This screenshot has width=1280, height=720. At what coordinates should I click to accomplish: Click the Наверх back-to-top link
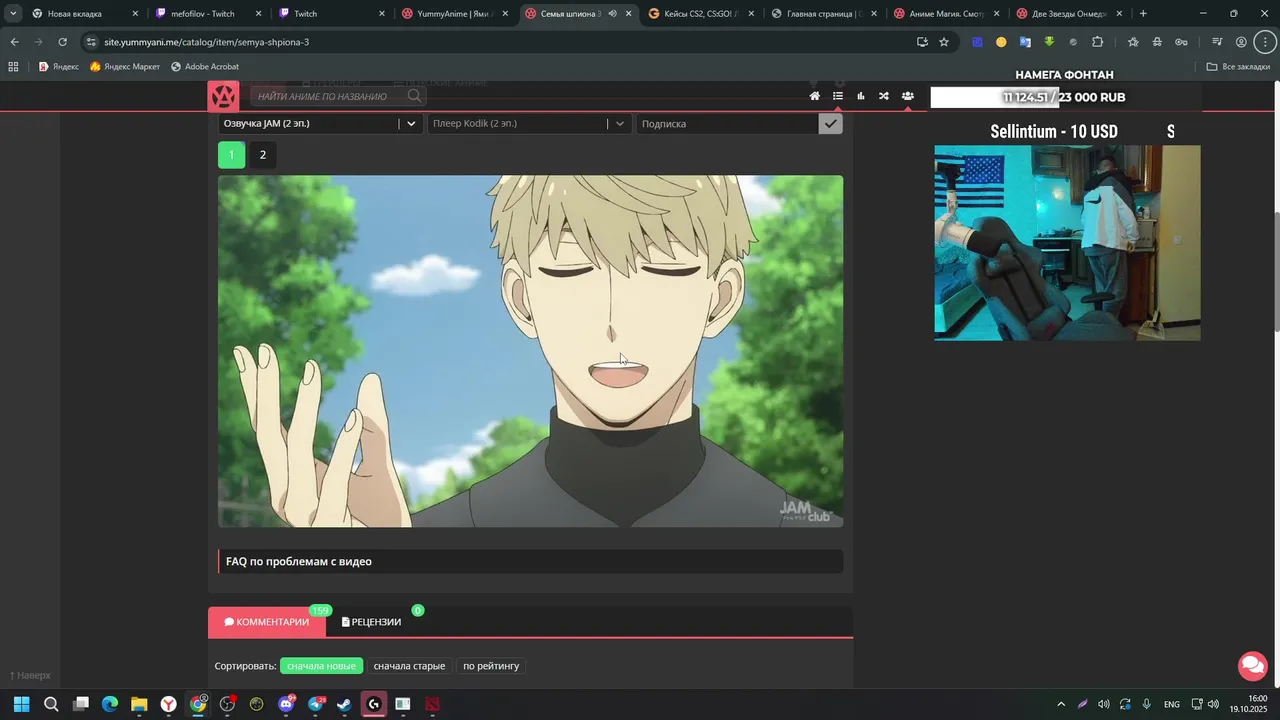coord(30,675)
